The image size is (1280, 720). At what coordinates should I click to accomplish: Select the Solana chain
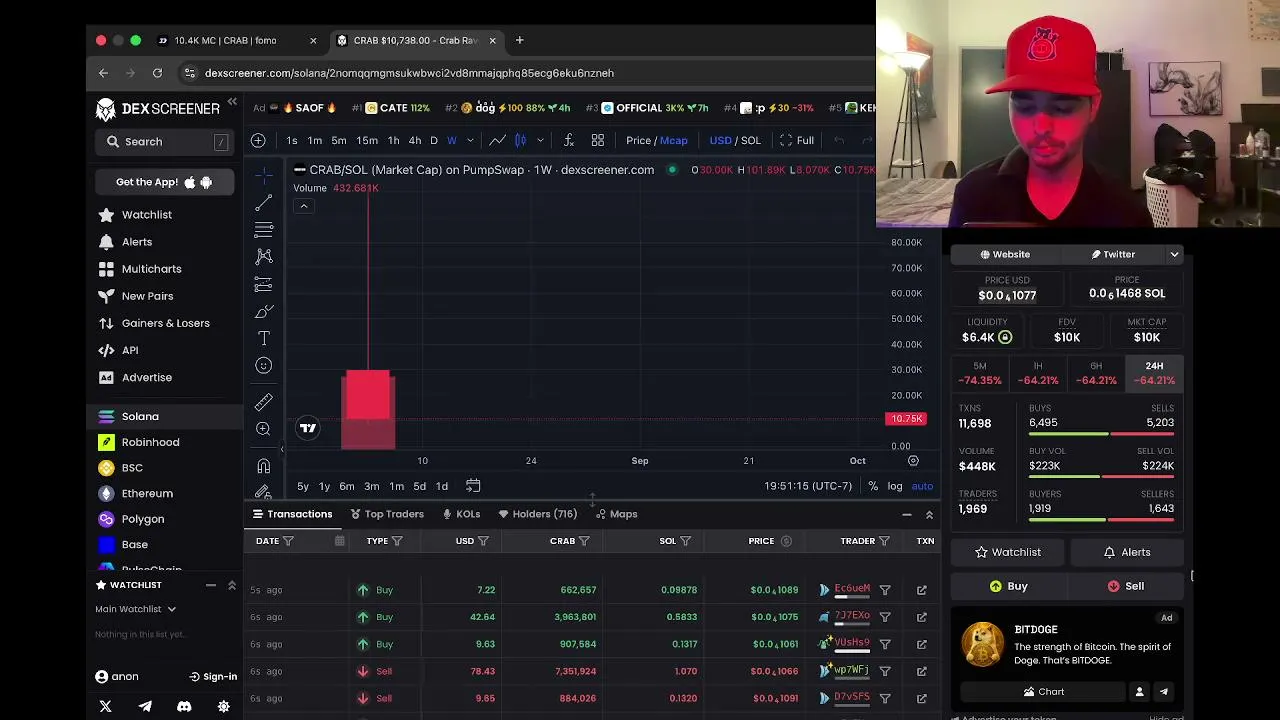[139, 416]
